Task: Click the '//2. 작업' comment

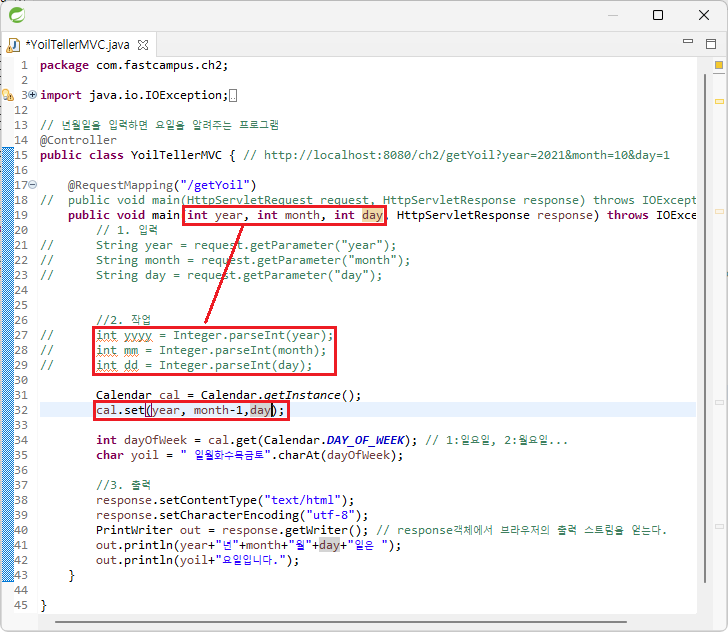Action: point(124,320)
